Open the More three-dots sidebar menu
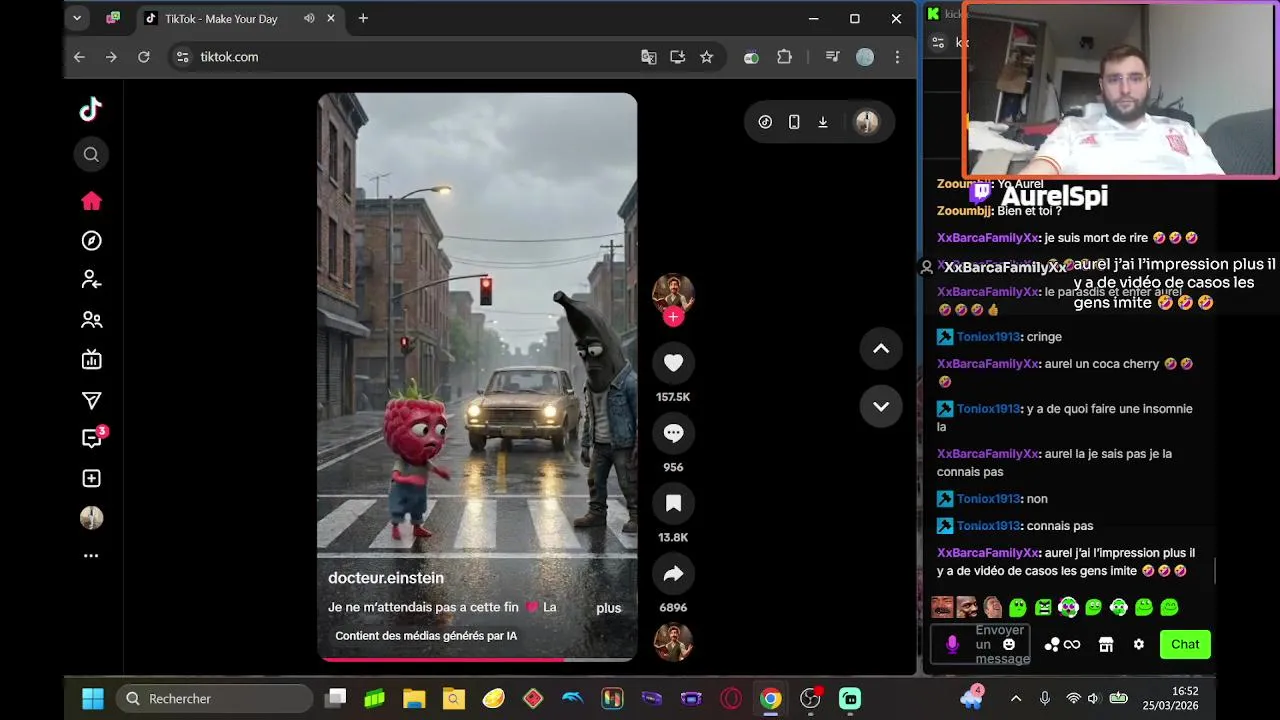The width and height of the screenshot is (1280, 720). 91,556
